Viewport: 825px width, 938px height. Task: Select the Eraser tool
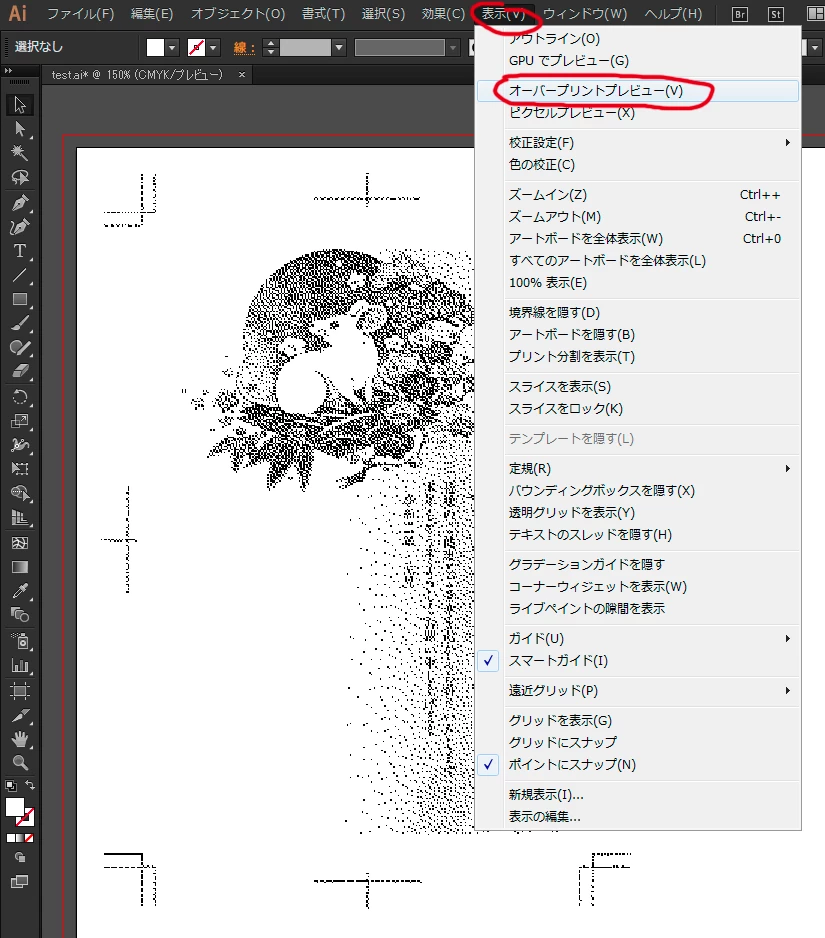[20, 372]
